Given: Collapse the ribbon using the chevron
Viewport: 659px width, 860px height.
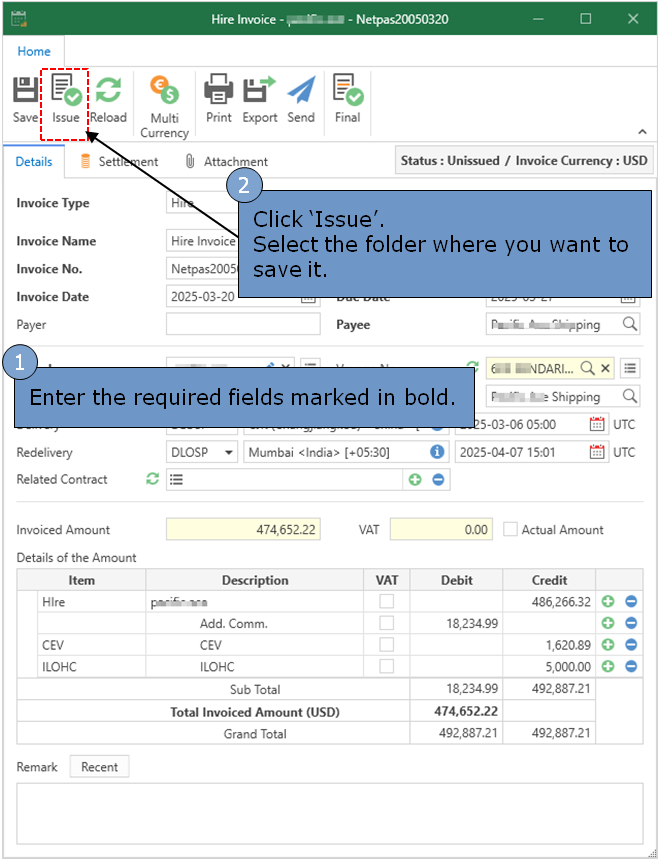Looking at the screenshot, I should pos(642,132).
